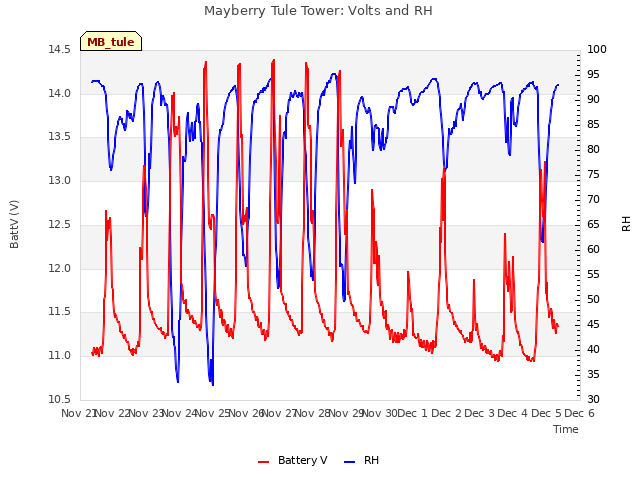Image resolution: width=640 pixels, height=480 pixels.
Task: Select the BattV (V) axis label
Action: 14,224
